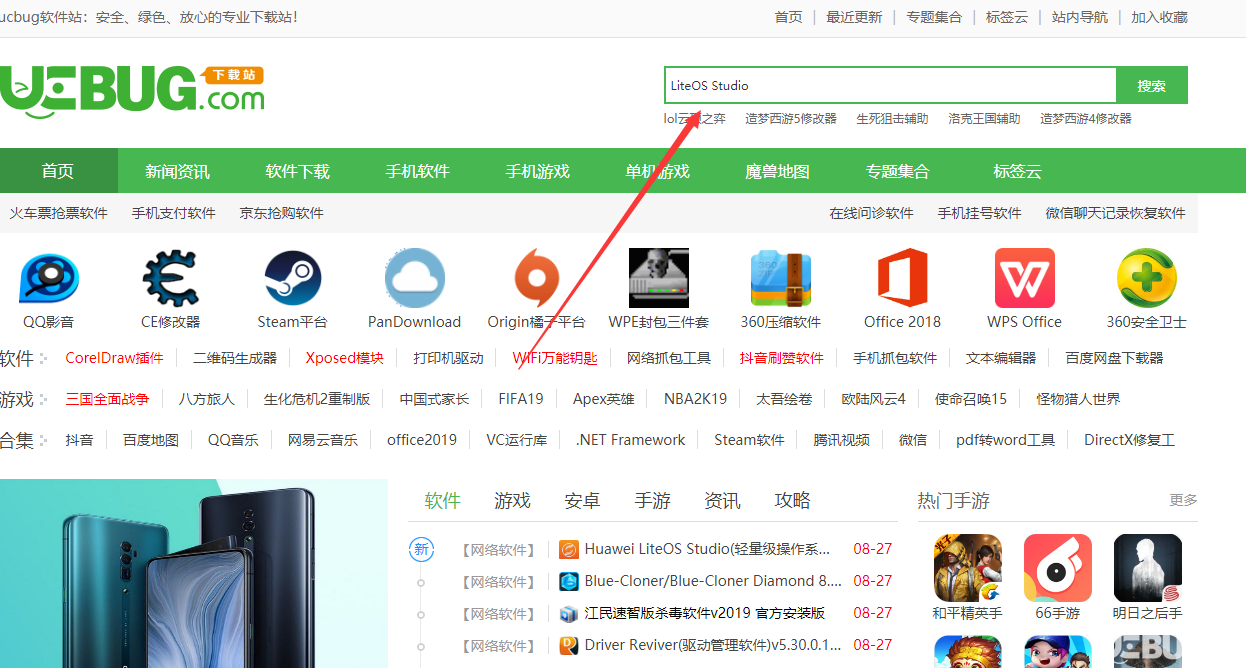Click the Steam平台 icon
1246x668 pixels.
pyautogui.click(x=292, y=278)
